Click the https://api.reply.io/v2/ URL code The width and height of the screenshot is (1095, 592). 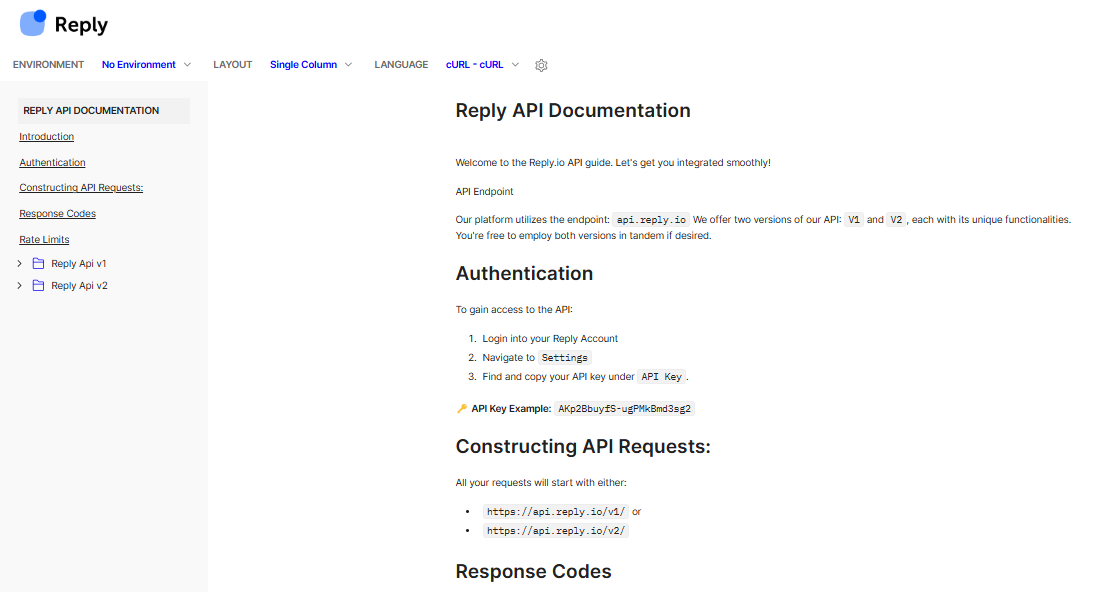click(x=556, y=531)
